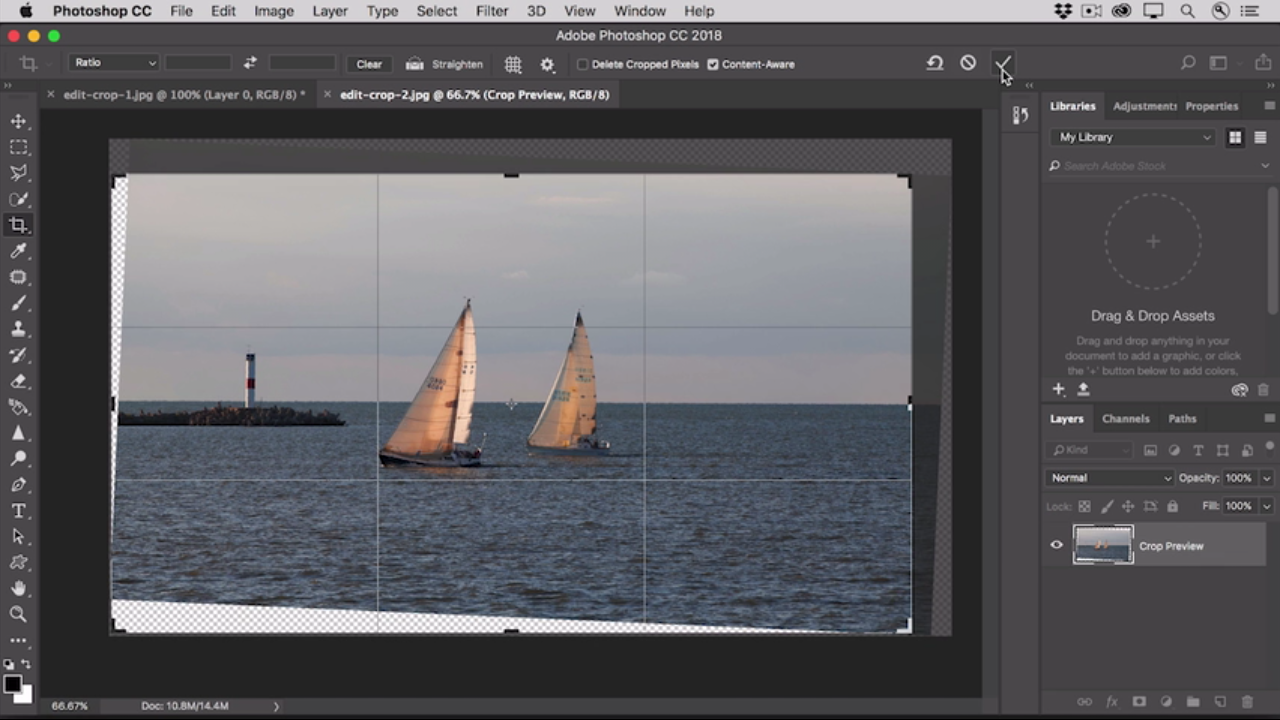Select the Eyedropper tool
This screenshot has width=1280, height=720.
click(19, 251)
